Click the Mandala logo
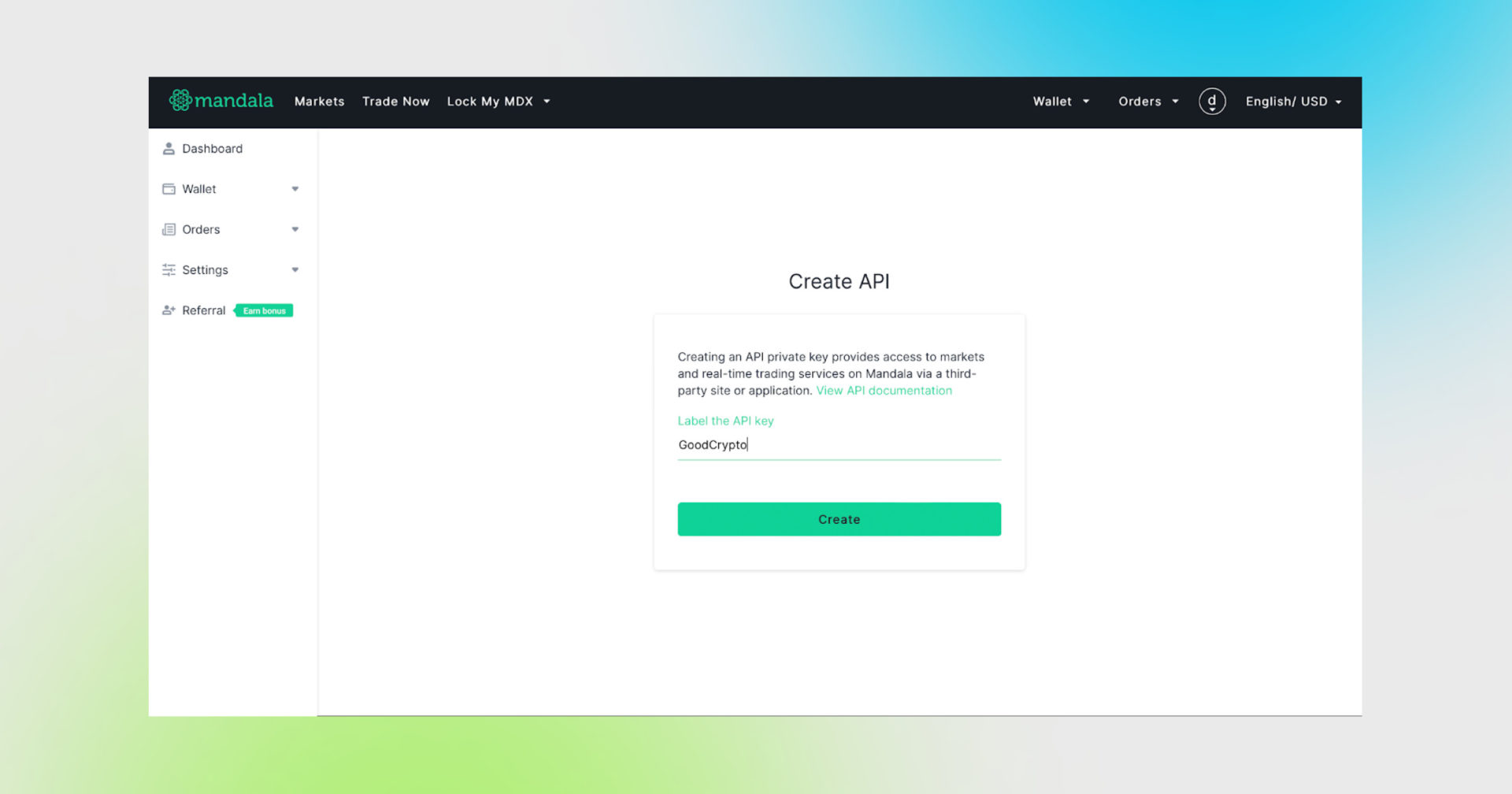The height and width of the screenshot is (794, 1512). (x=220, y=100)
